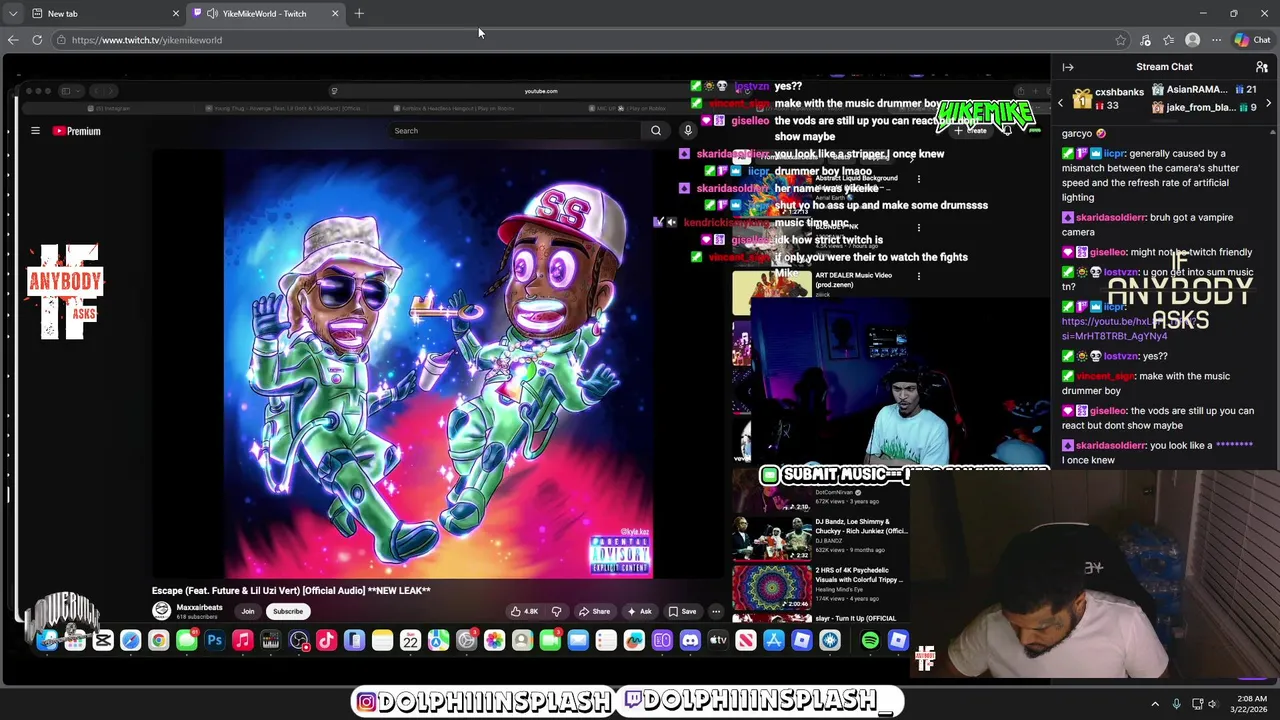
Task: Open Maxxairbeats channel avatar
Action: tap(161, 611)
